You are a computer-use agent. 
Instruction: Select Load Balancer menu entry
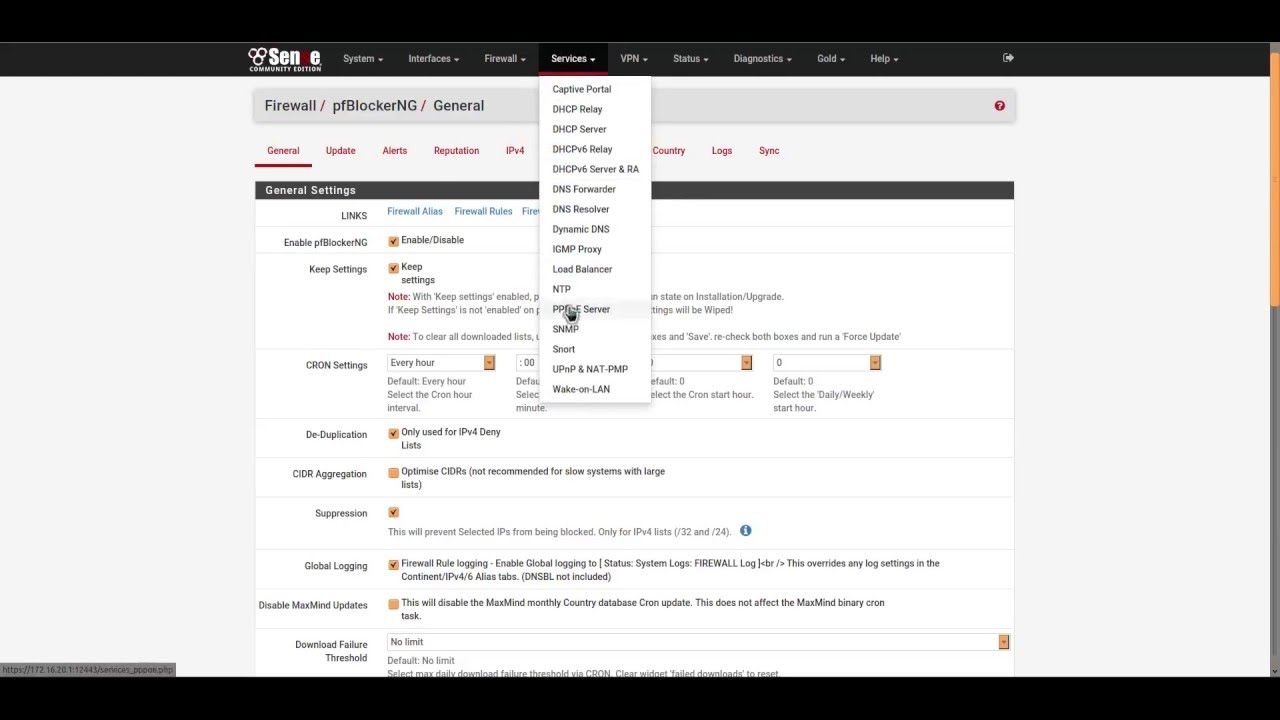coord(582,269)
